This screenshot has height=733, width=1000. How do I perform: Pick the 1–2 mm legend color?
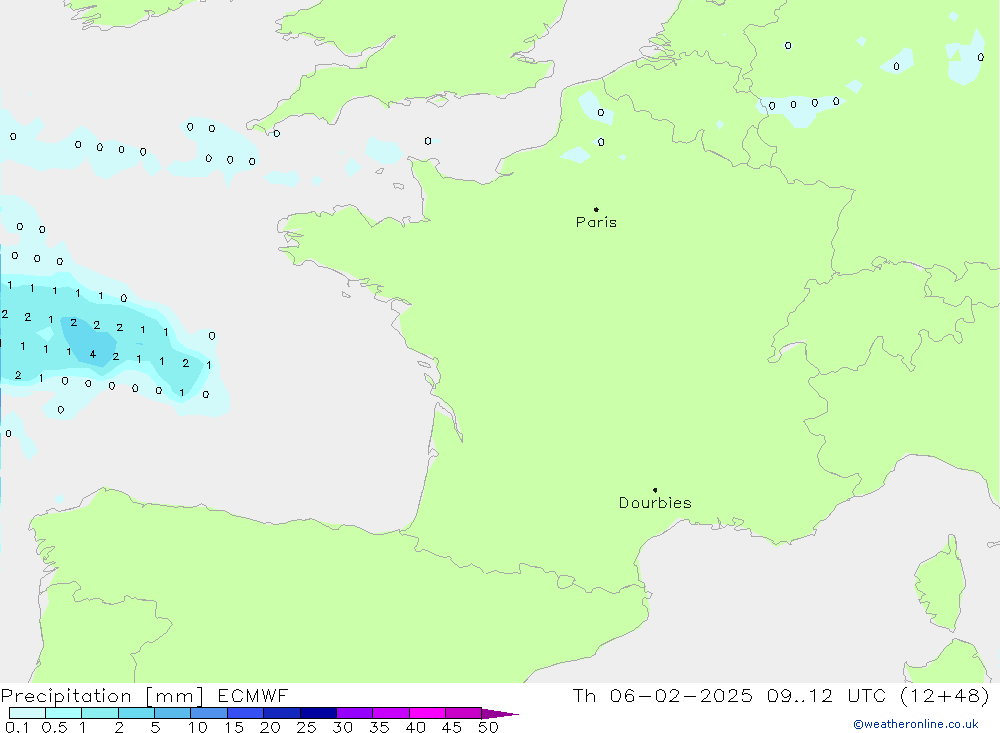click(100, 713)
